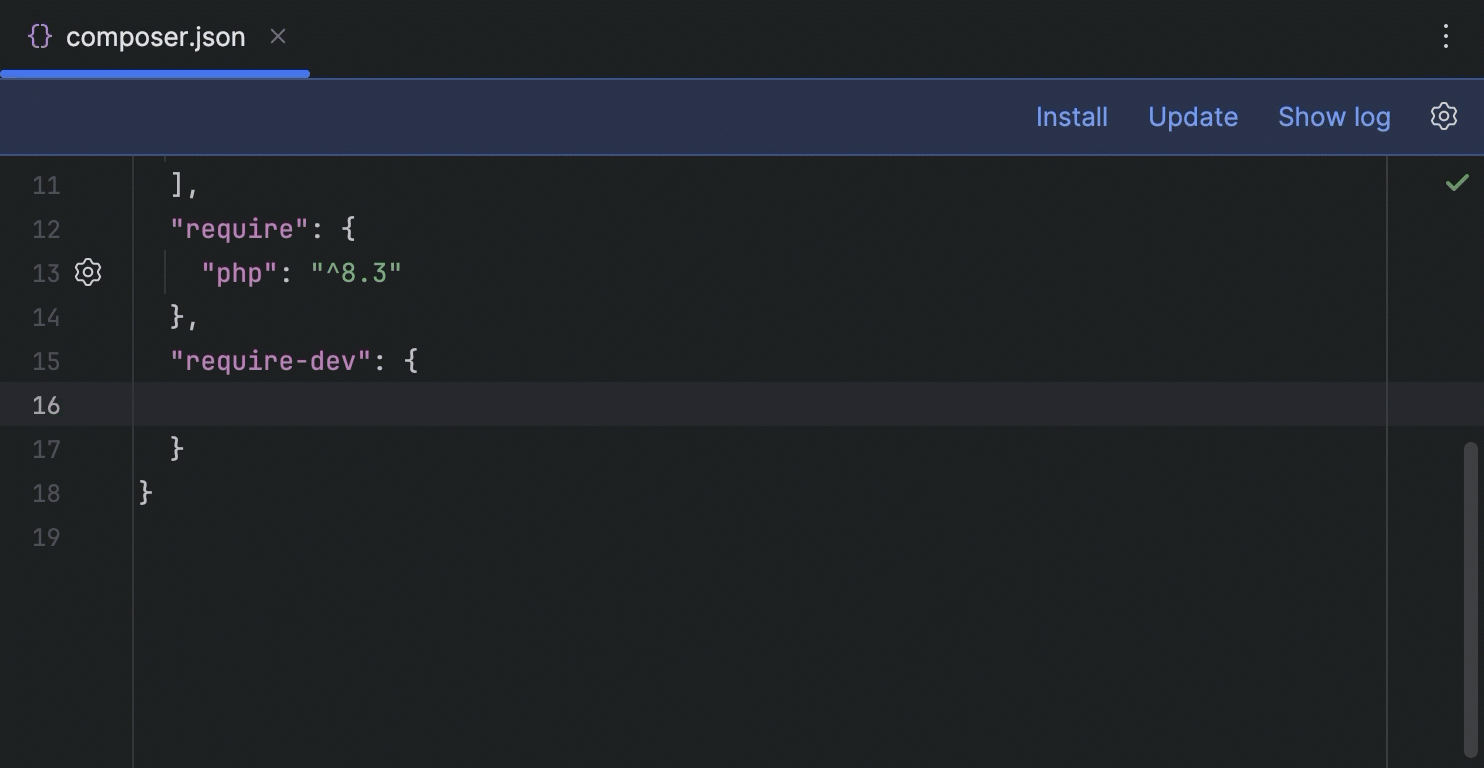1484x768 pixels.
Task: Run Composer Install from the banner
Action: tap(1071, 117)
